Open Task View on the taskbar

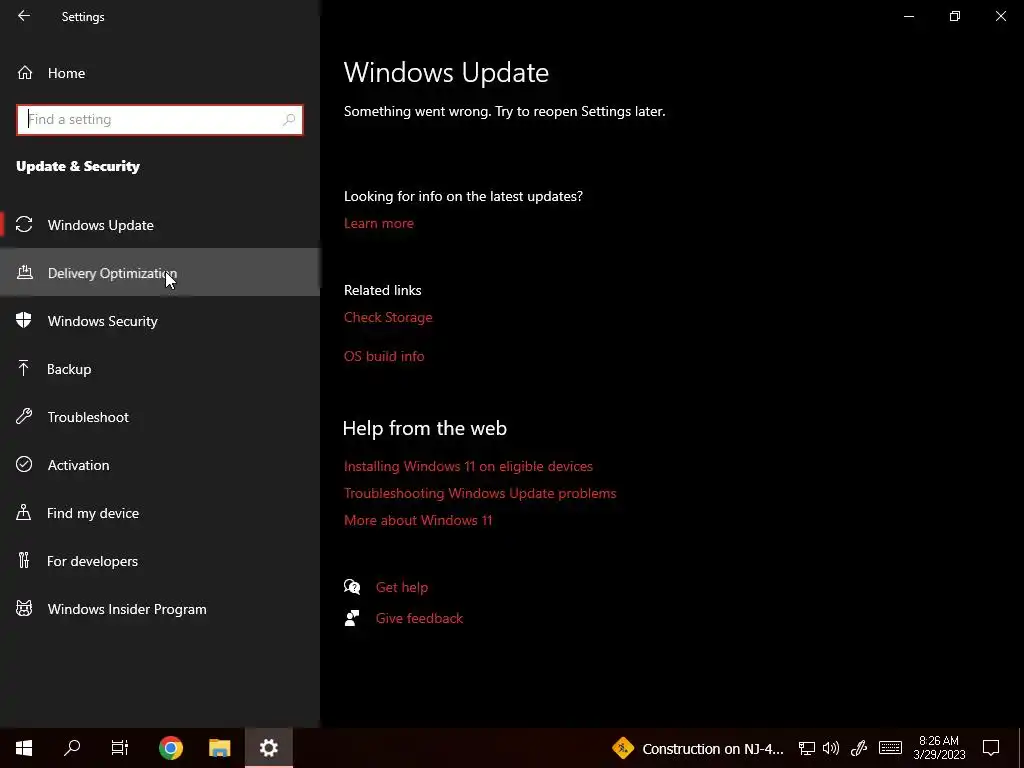click(x=120, y=748)
